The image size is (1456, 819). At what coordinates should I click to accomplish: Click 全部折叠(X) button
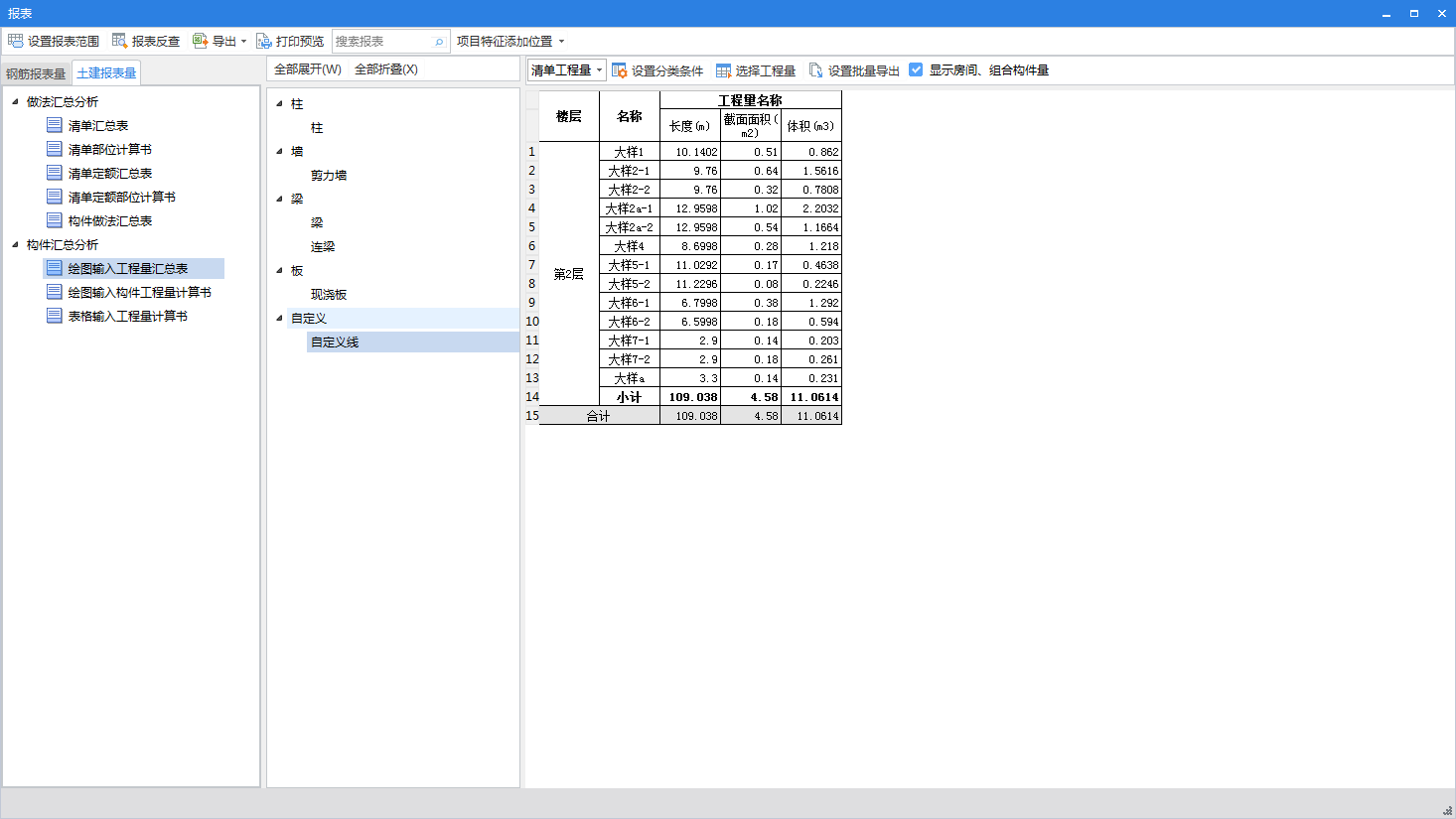[x=386, y=69]
